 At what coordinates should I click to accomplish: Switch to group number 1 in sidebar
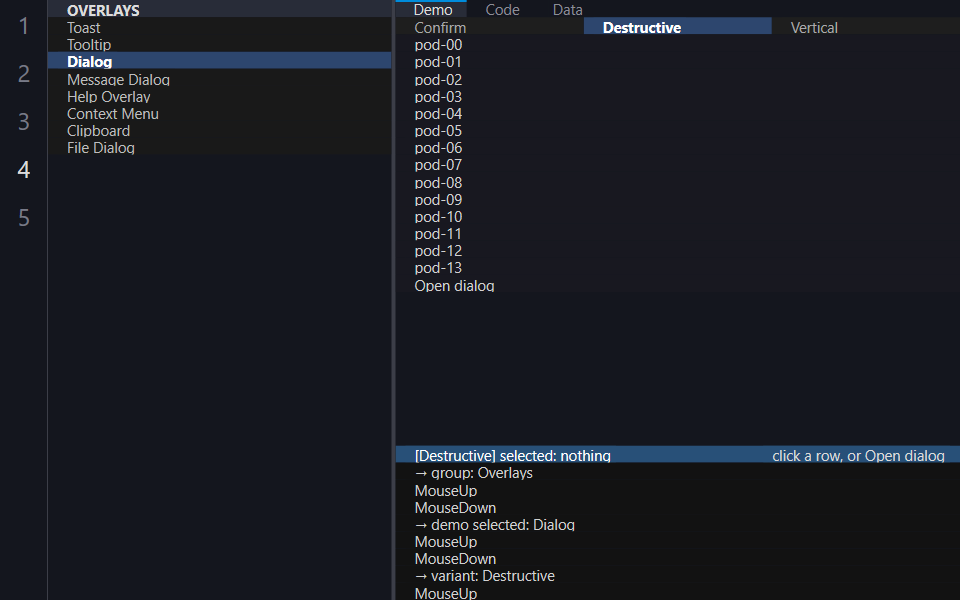coord(23,26)
